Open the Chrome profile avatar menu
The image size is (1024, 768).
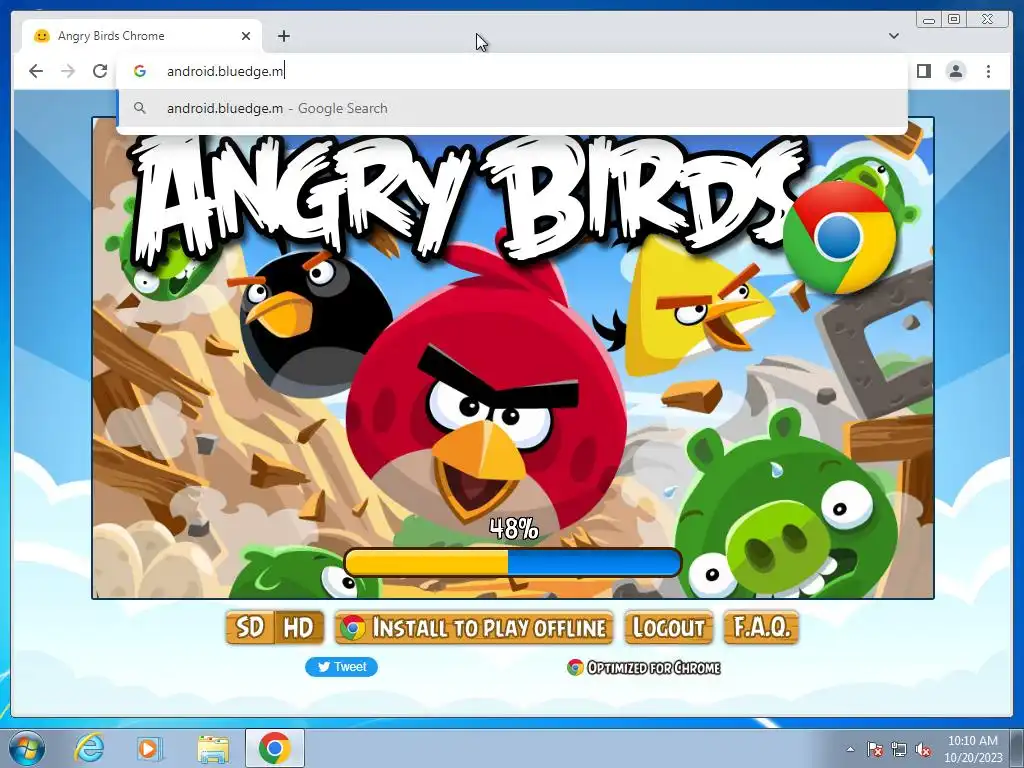955,71
